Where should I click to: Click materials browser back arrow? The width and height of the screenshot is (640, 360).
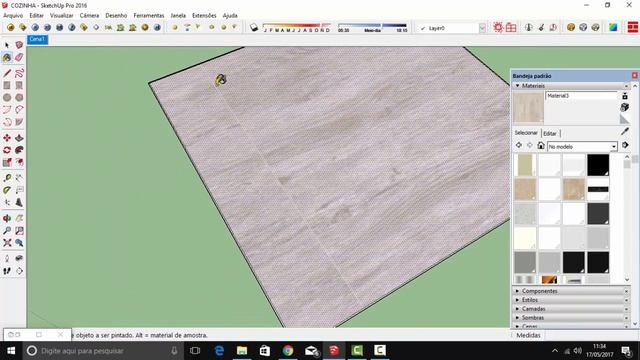pyautogui.click(x=519, y=145)
